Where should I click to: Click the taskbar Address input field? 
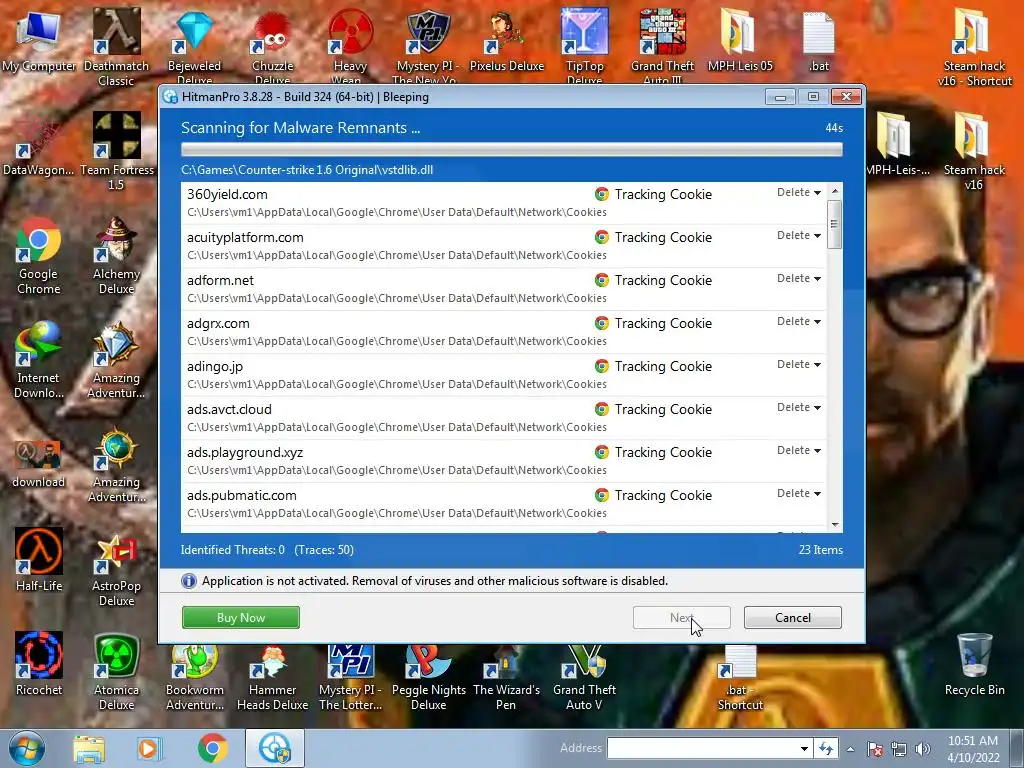click(x=702, y=748)
